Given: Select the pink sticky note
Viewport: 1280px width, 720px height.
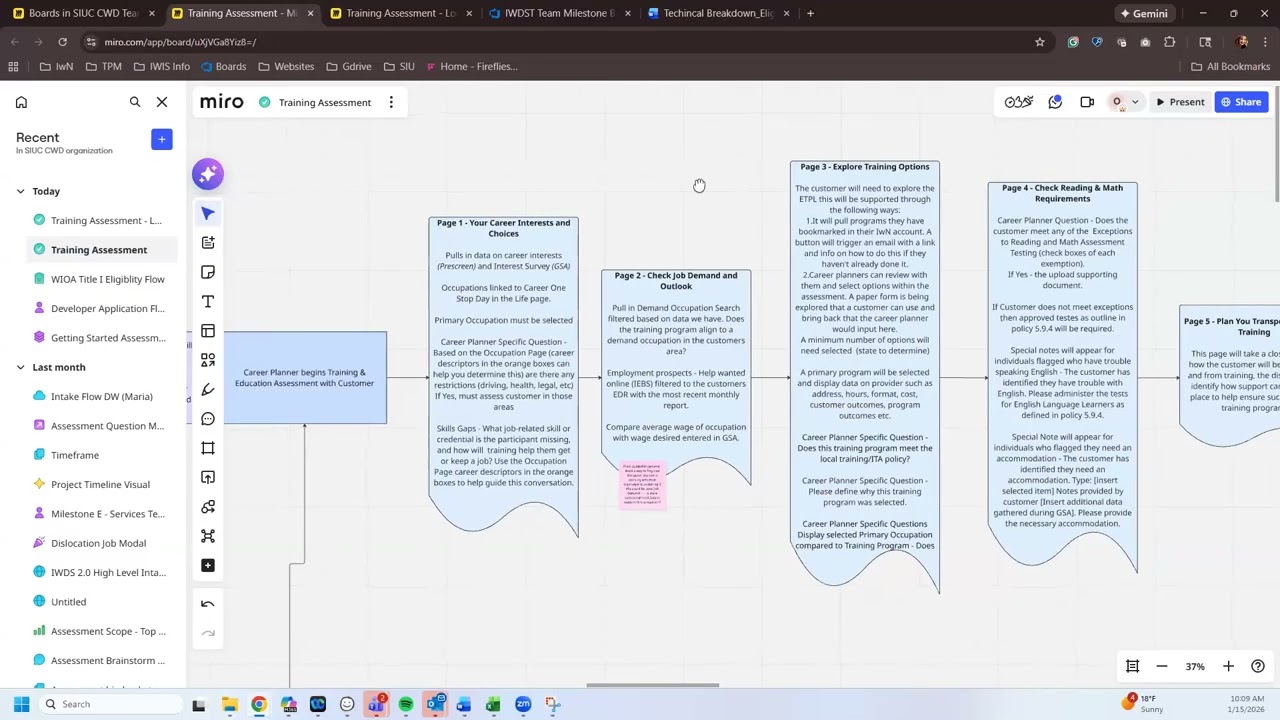Looking at the screenshot, I should coord(642,485).
